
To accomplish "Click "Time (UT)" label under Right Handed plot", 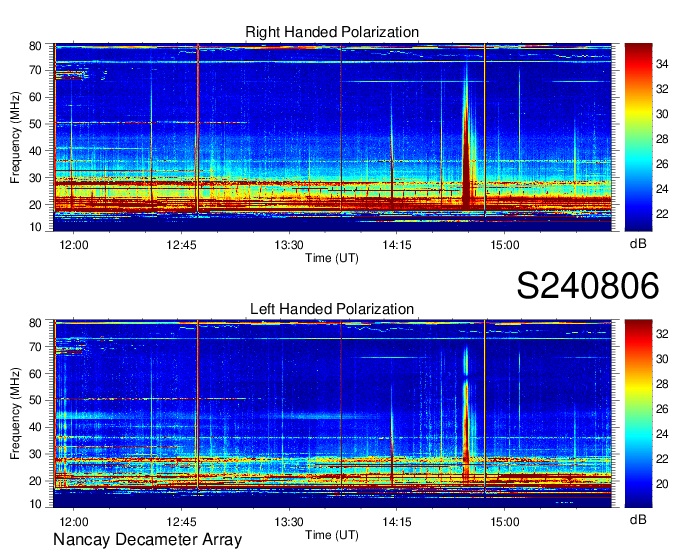I will click(332, 258).
